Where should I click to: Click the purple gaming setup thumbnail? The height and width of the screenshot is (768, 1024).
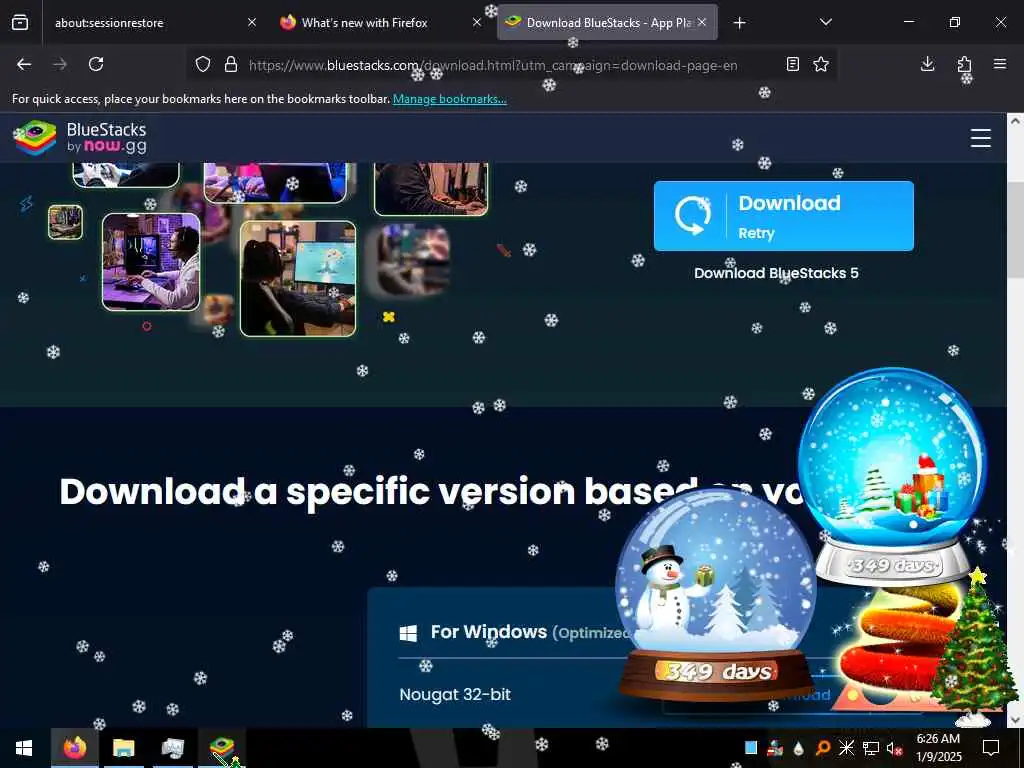click(x=151, y=262)
